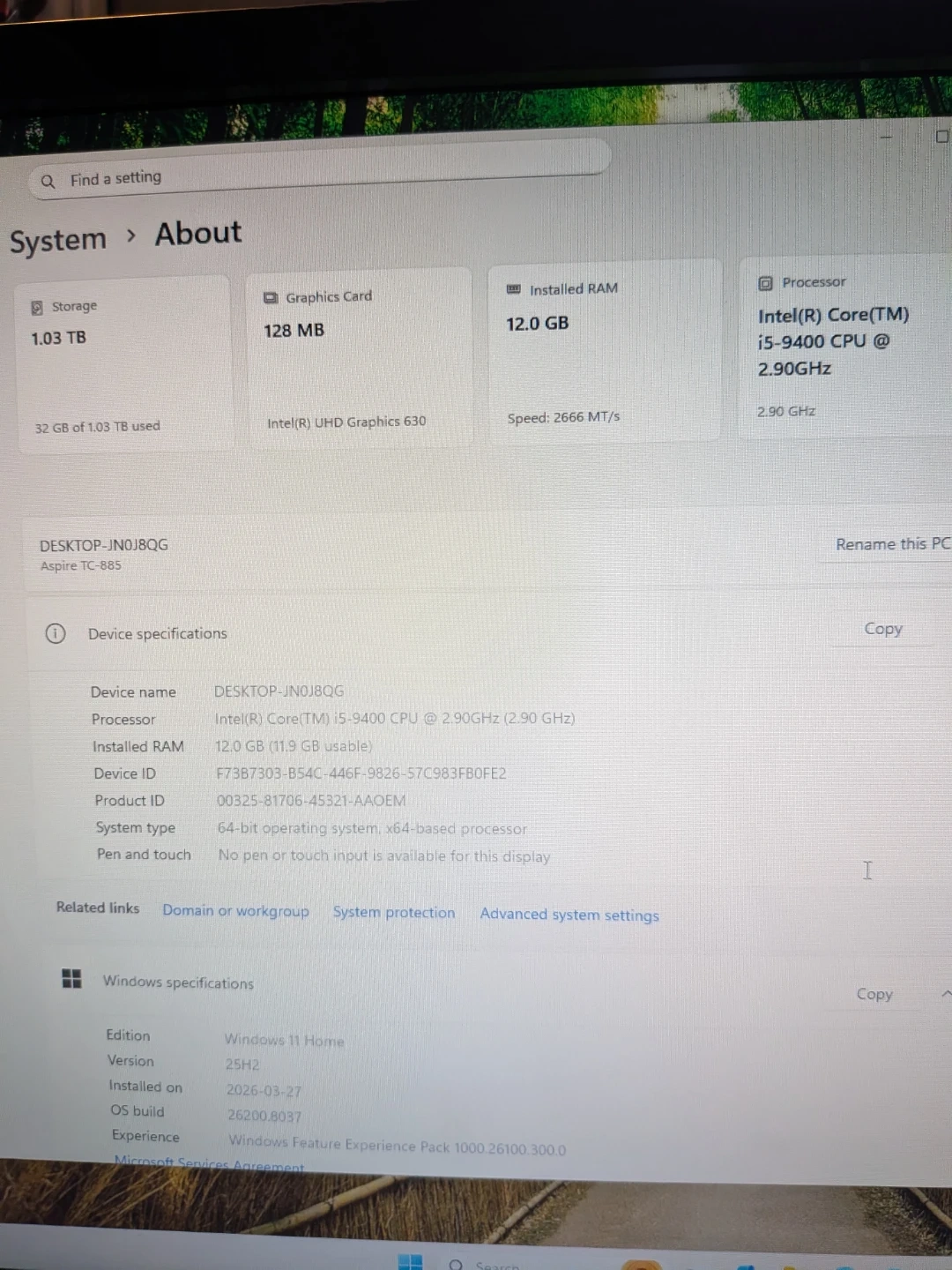952x1270 pixels.
Task: Click the Device specifications info icon
Action: click(x=56, y=633)
